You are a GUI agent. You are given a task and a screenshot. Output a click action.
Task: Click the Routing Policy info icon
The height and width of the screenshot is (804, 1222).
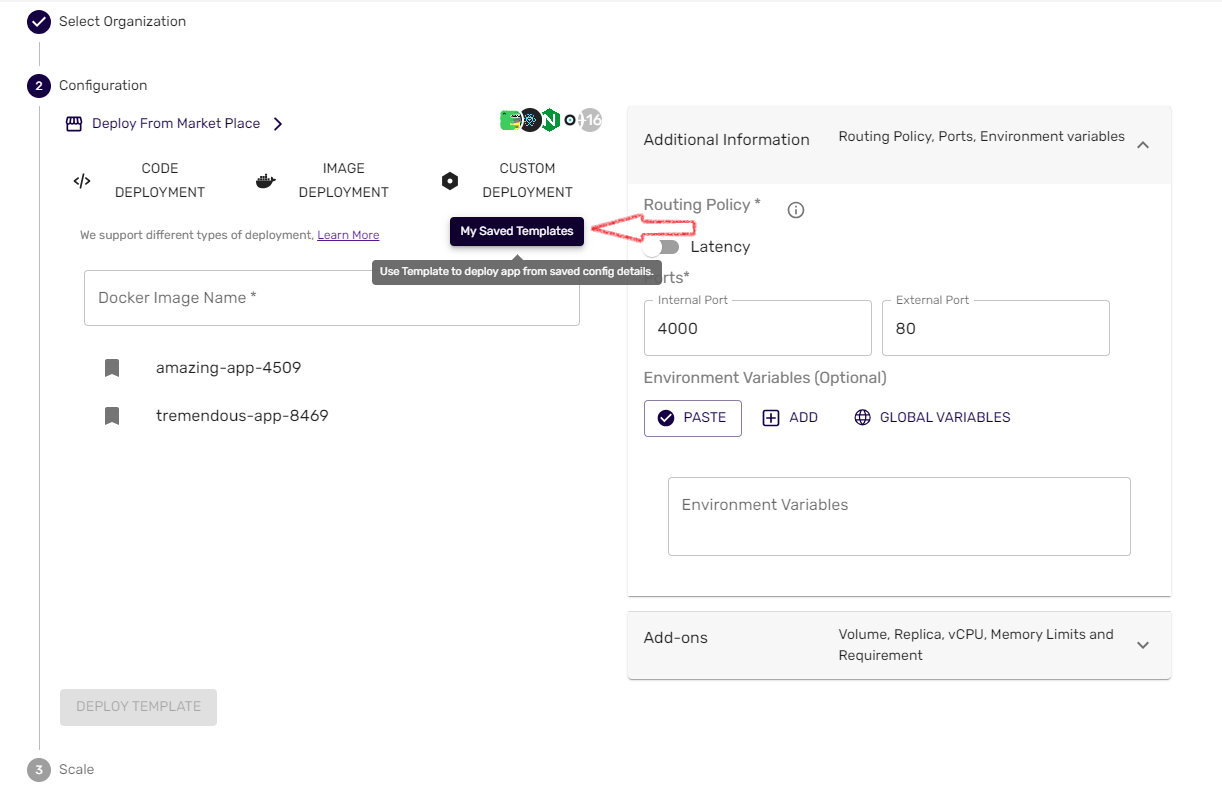tap(796, 210)
